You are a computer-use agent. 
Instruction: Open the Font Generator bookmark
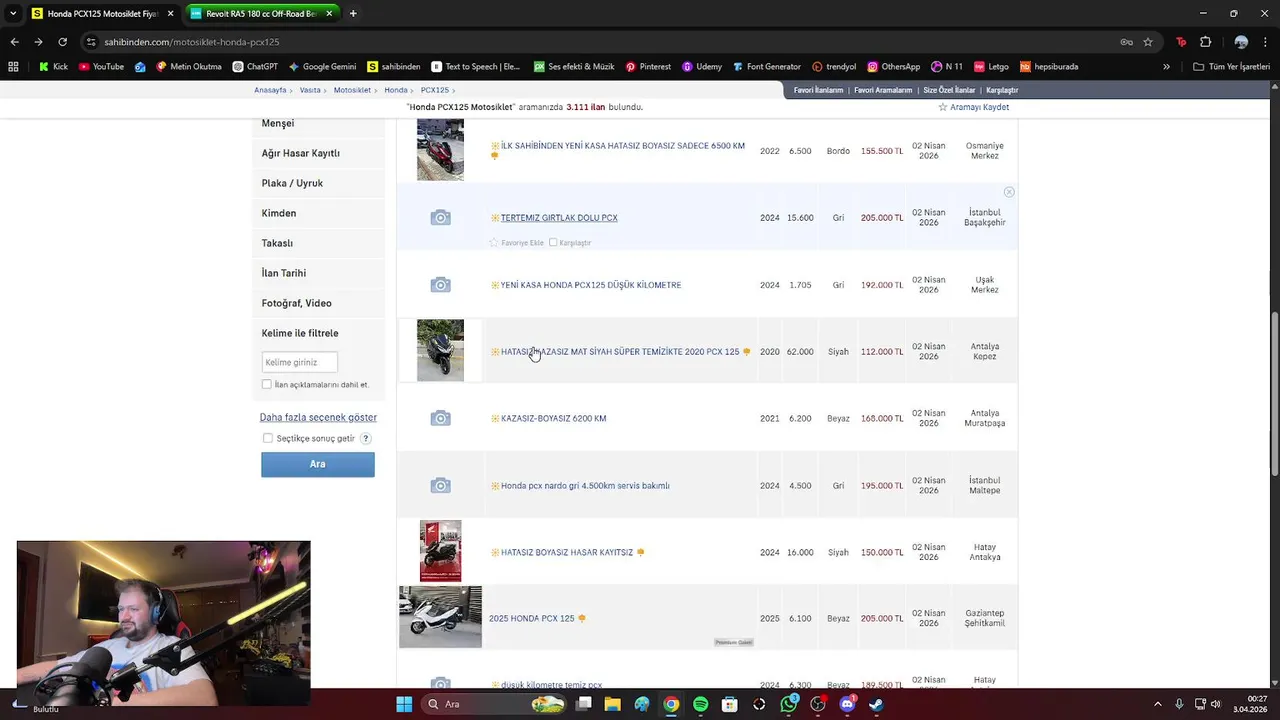[766, 67]
